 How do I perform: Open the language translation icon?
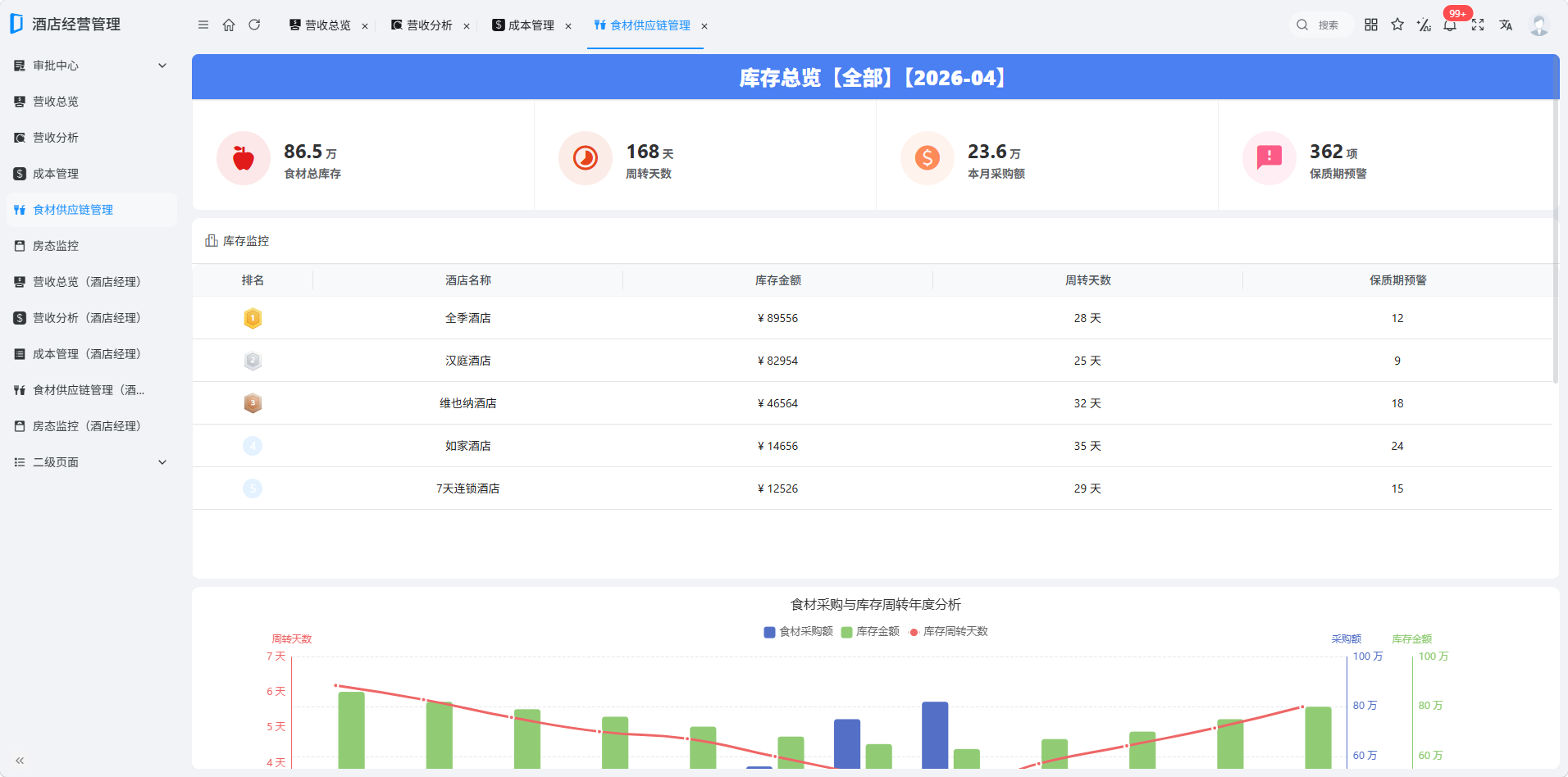pyautogui.click(x=1506, y=25)
